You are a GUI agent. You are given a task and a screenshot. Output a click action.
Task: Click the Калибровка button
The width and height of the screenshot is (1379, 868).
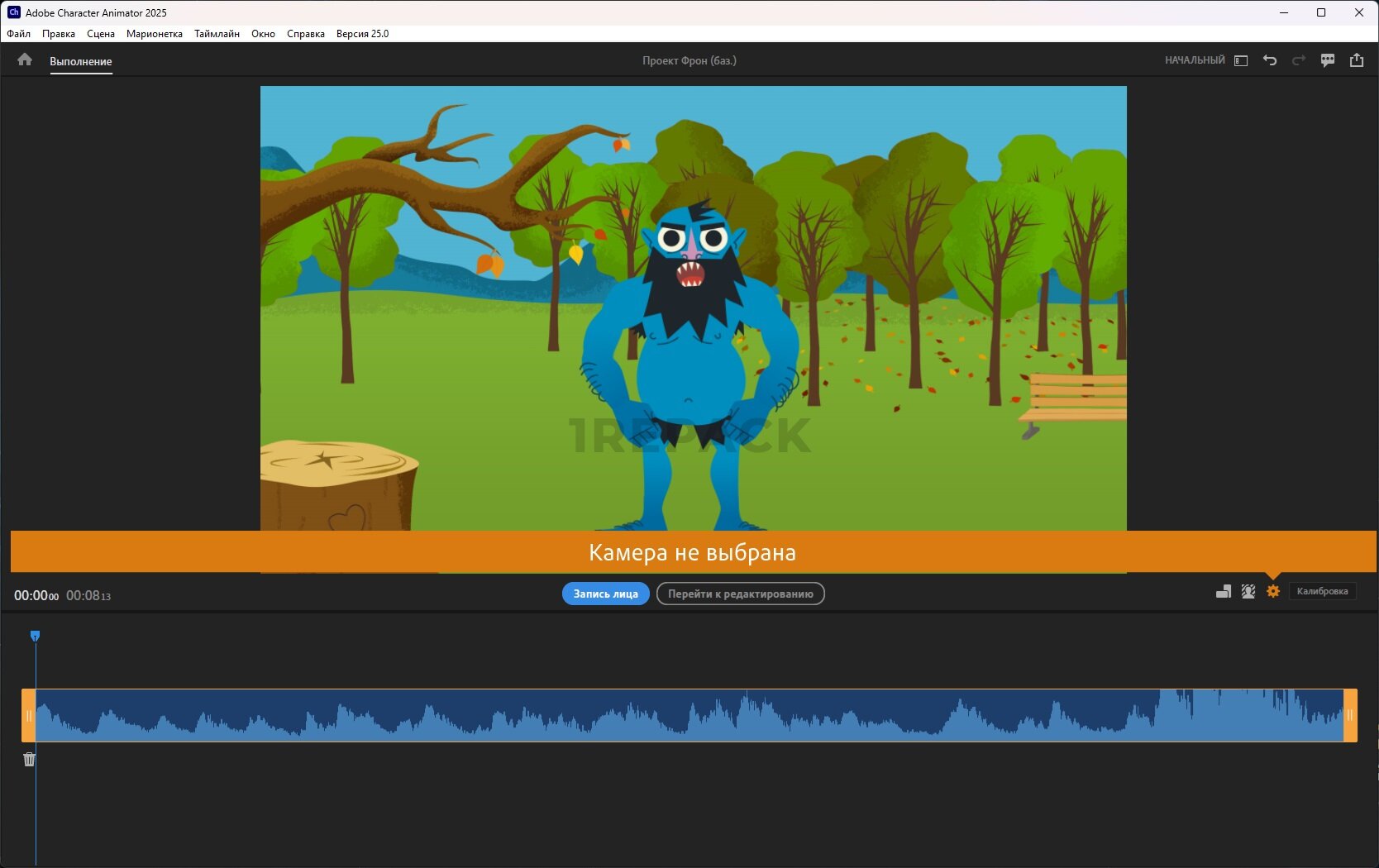[x=1322, y=591]
